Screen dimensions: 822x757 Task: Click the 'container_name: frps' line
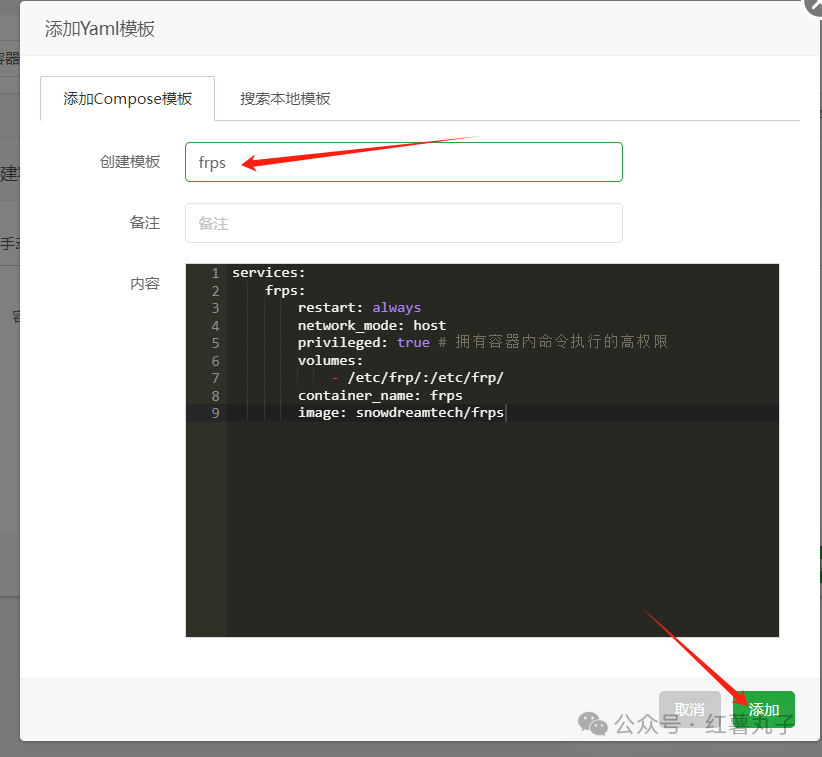coord(380,395)
